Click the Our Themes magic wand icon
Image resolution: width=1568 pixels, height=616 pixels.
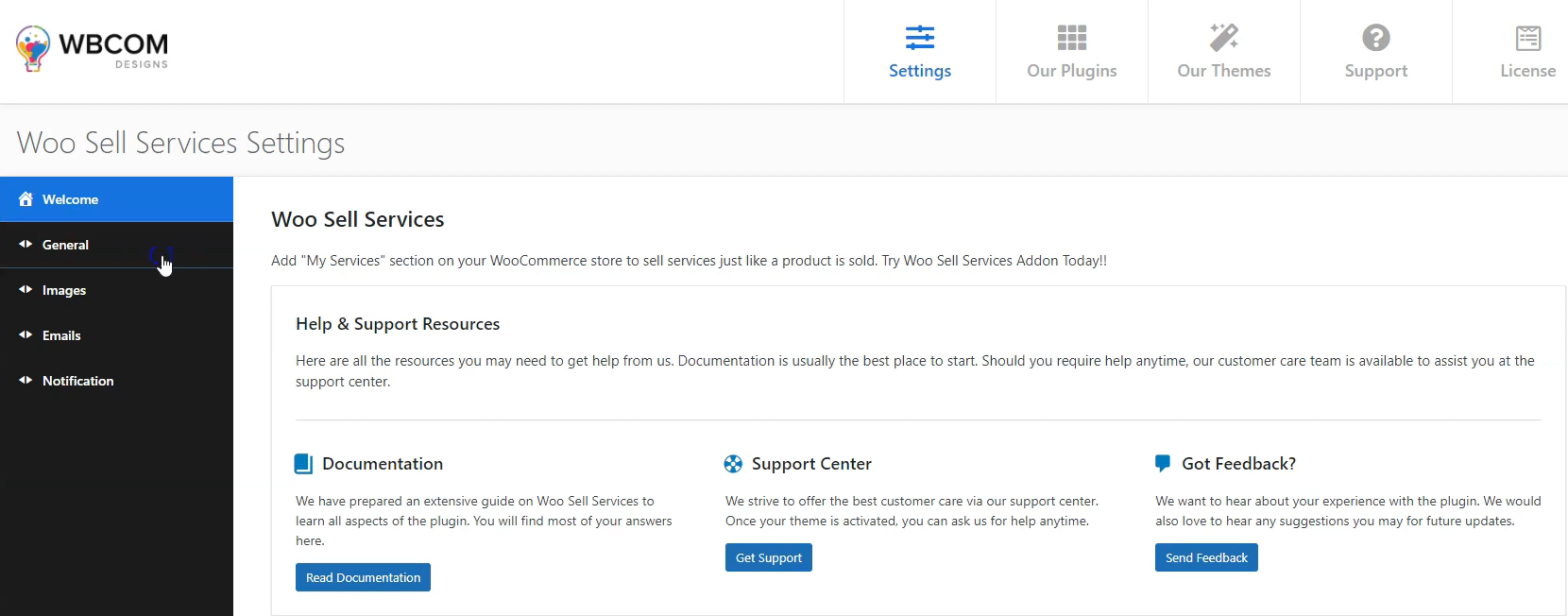click(x=1224, y=38)
